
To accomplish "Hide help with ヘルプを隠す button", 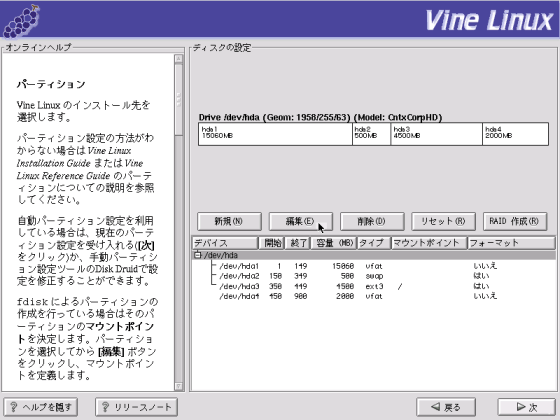I will pos(41,407).
